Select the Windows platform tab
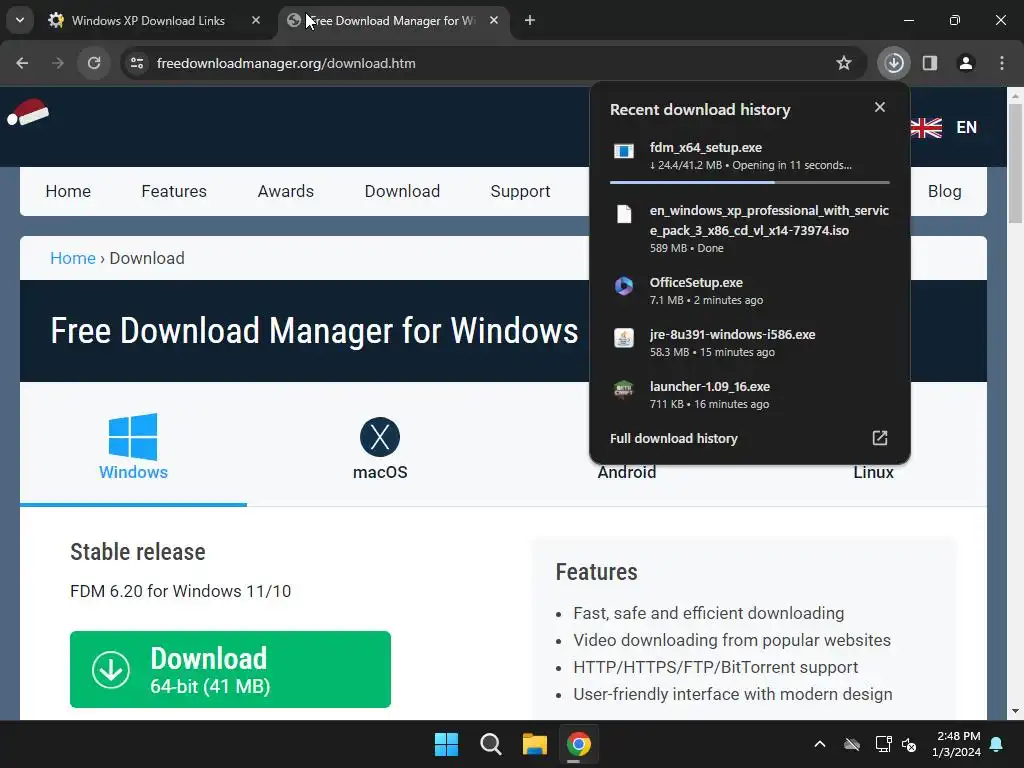 coord(133,447)
